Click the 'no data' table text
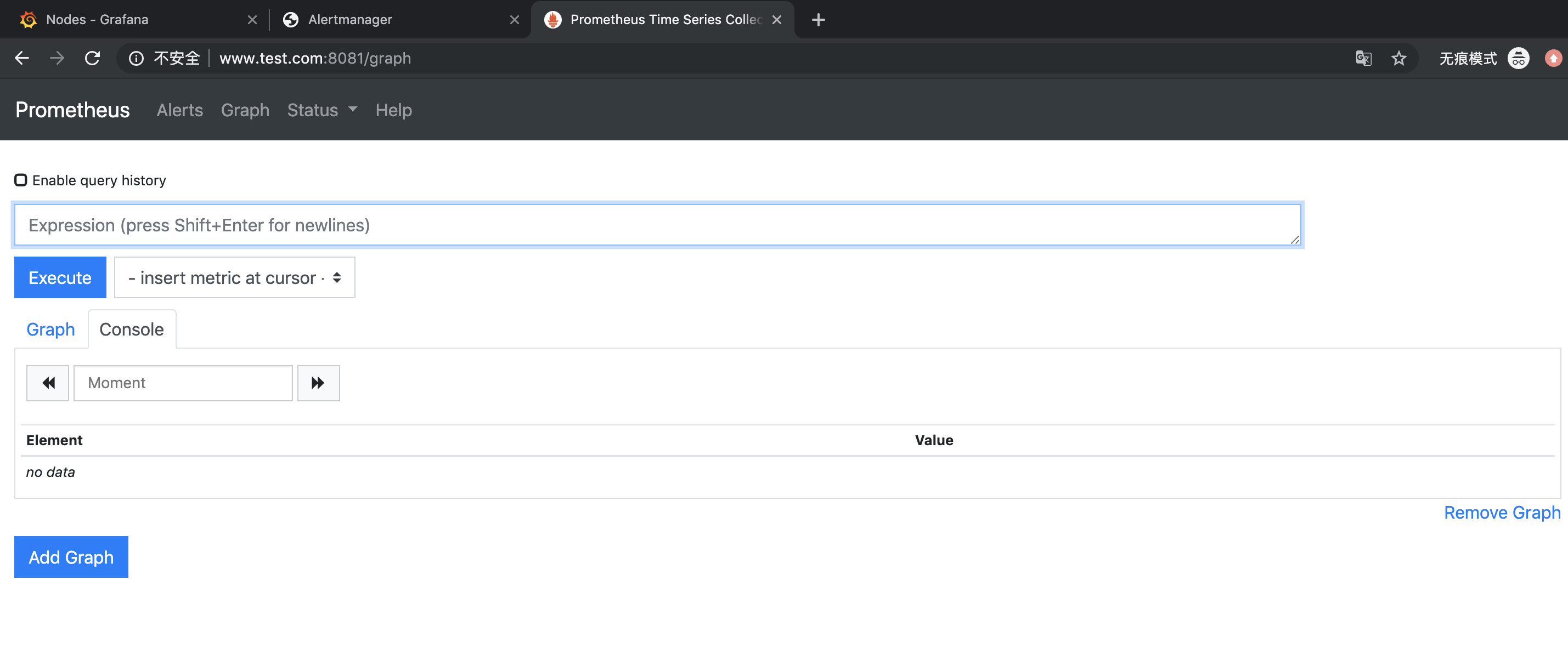This screenshot has width=1568, height=659. (x=50, y=472)
